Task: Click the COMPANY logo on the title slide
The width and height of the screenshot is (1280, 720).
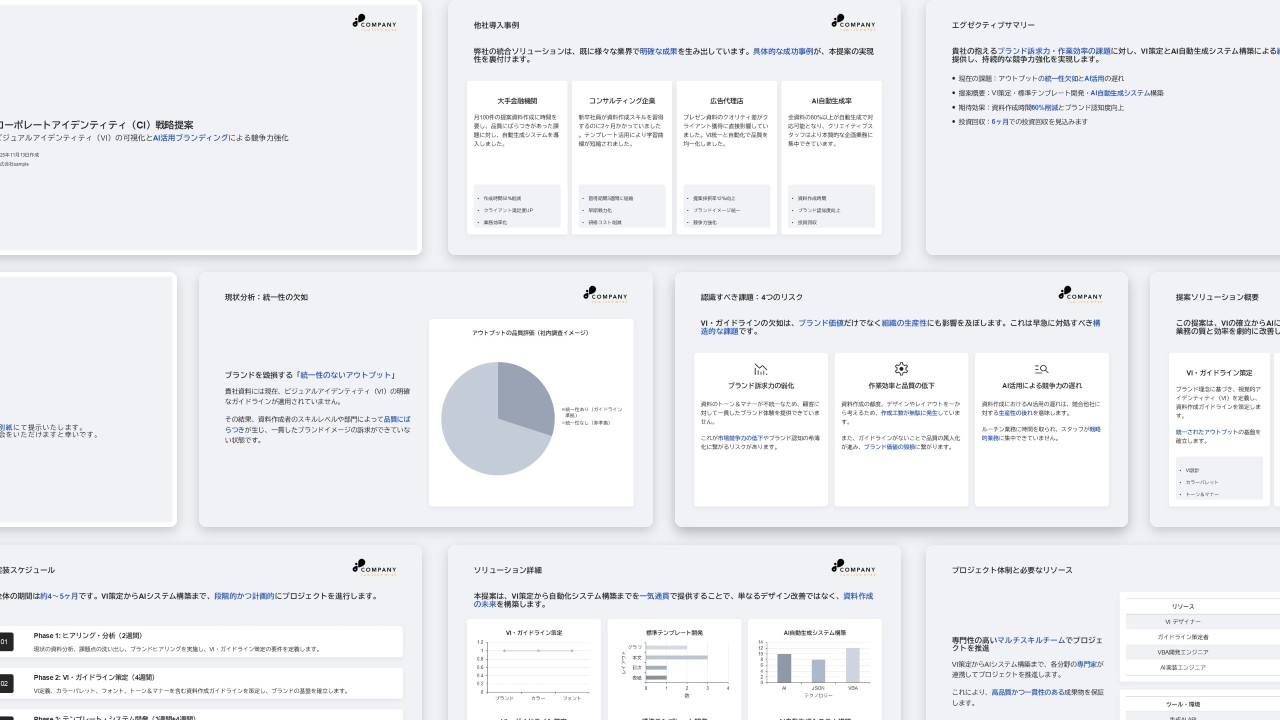Action: tap(374, 22)
